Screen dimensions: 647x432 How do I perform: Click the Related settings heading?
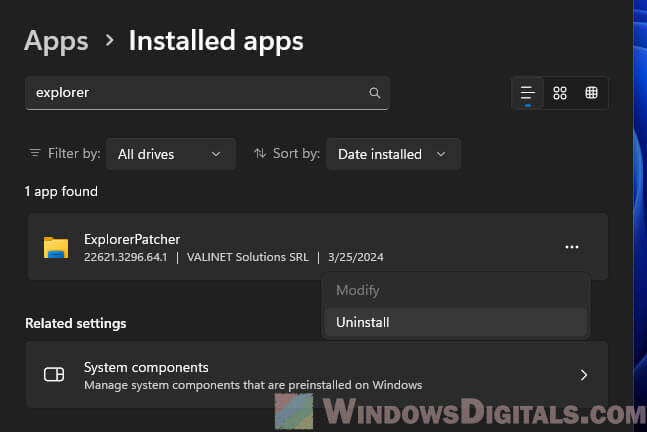(x=76, y=323)
